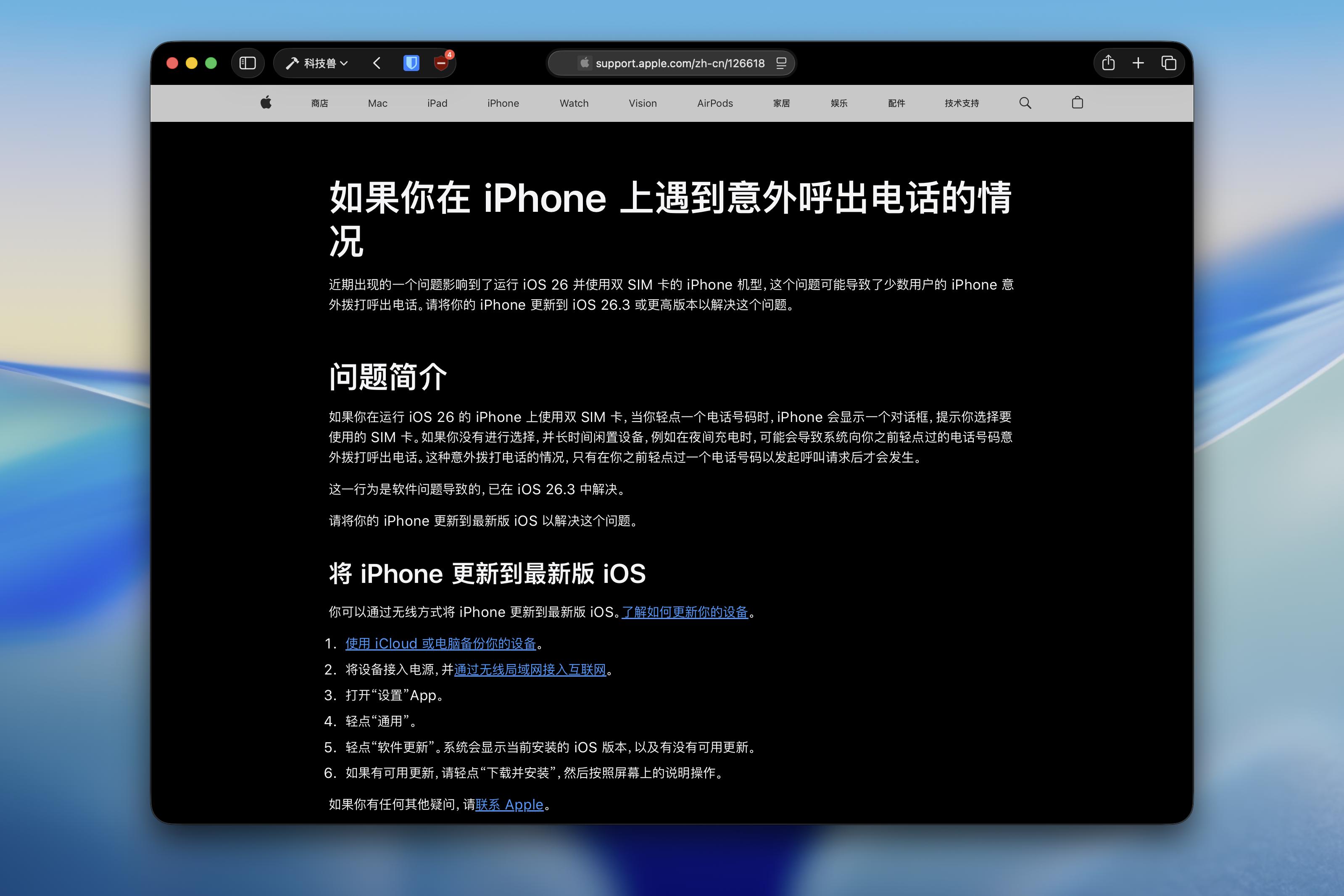The width and height of the screenshot is (1344, 896).
Task: Select AirPods in navigation bar
Action: pyautogui.click(x=714, y=103)
